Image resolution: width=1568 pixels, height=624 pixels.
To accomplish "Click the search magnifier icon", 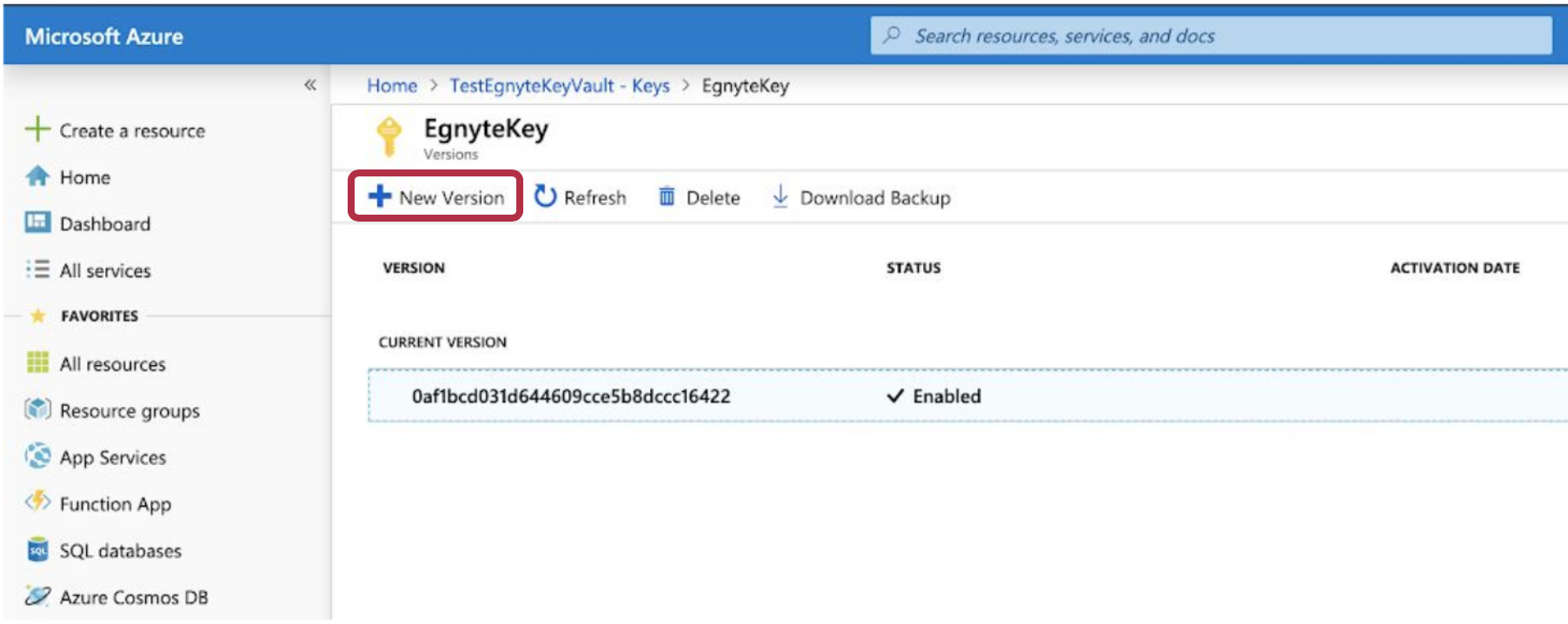I will (892, 36).
